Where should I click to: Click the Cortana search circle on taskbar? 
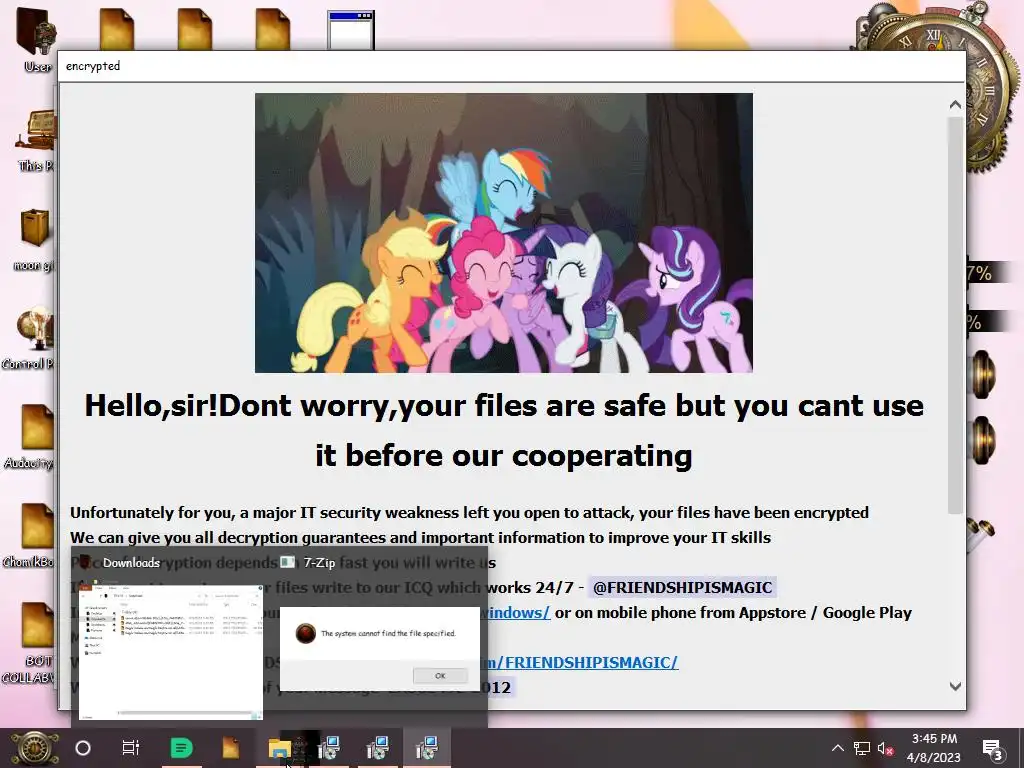pyautogui.click(x=83, y=748)
